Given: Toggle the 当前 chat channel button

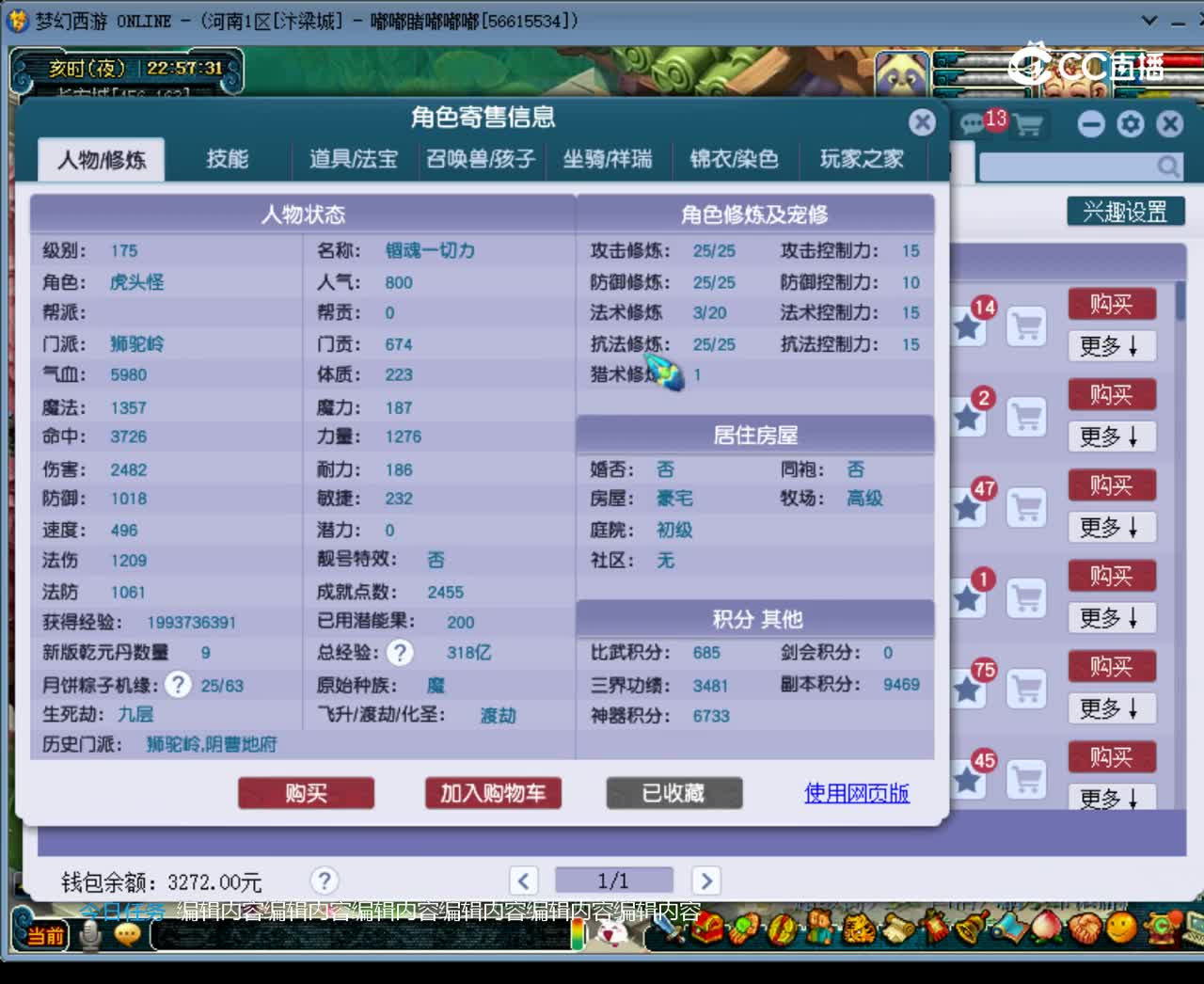Looking at the screenshot, I should pos(43,935).
